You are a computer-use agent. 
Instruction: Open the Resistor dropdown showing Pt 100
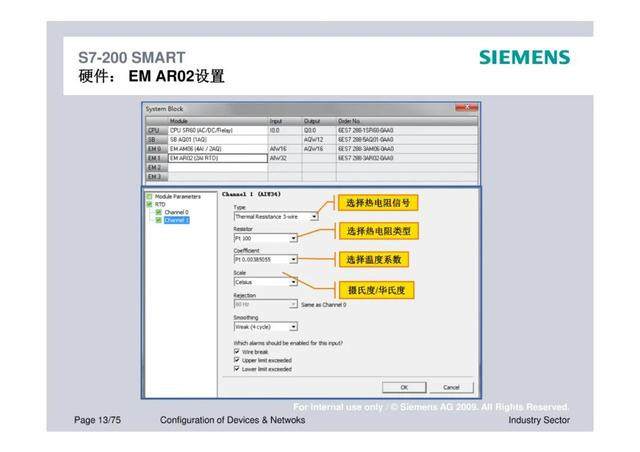click(265, 238)
